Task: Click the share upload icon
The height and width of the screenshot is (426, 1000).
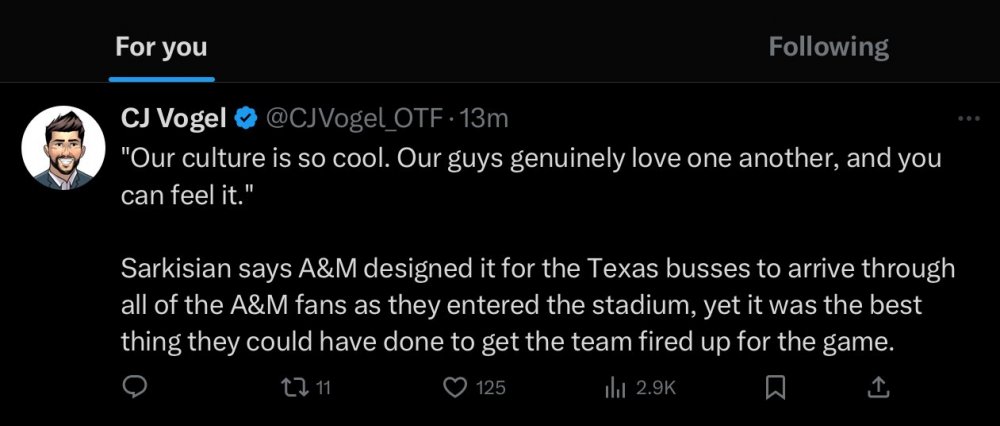Action: (x=877, y=387)
